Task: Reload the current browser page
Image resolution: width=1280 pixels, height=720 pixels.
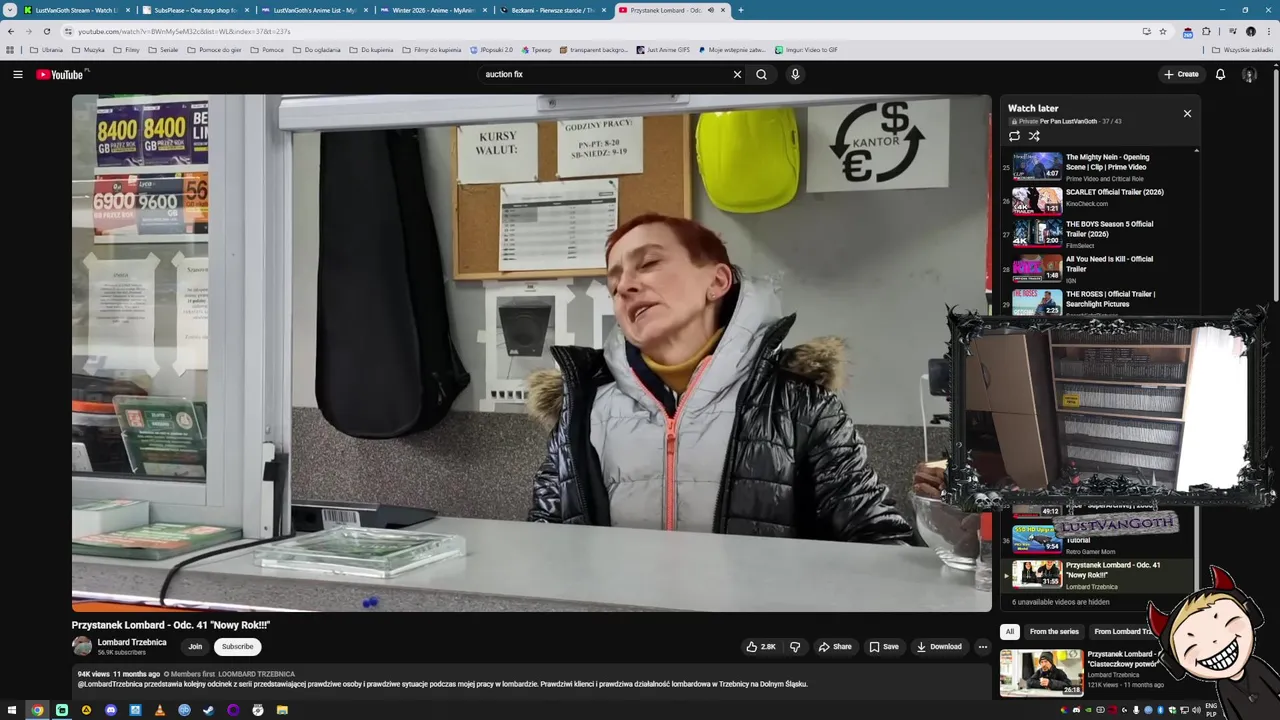Action: tap(46, 31)
